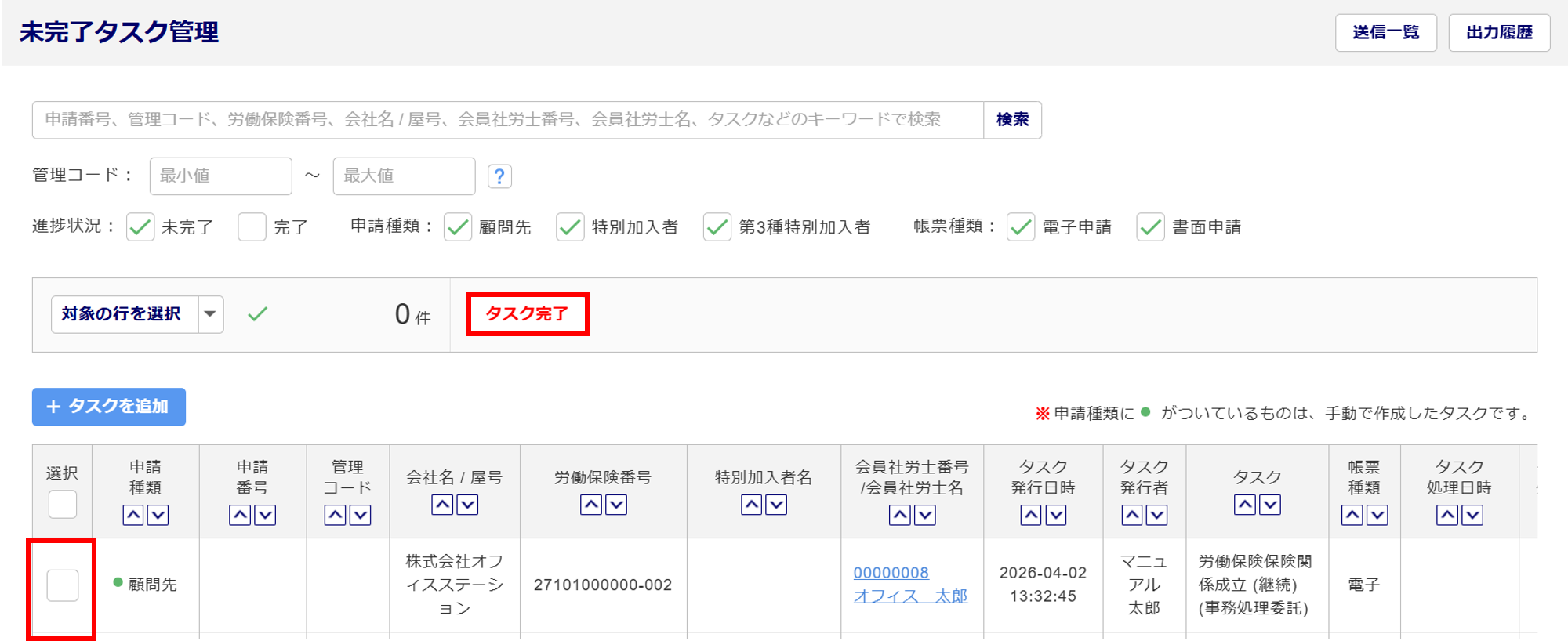Open 出力履歴 page
1568x641 pixels.
[1499, 33]
